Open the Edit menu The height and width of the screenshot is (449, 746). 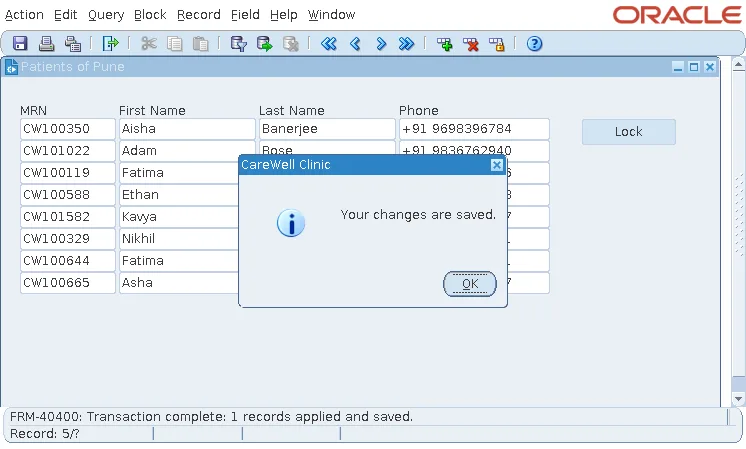point(66,15)
